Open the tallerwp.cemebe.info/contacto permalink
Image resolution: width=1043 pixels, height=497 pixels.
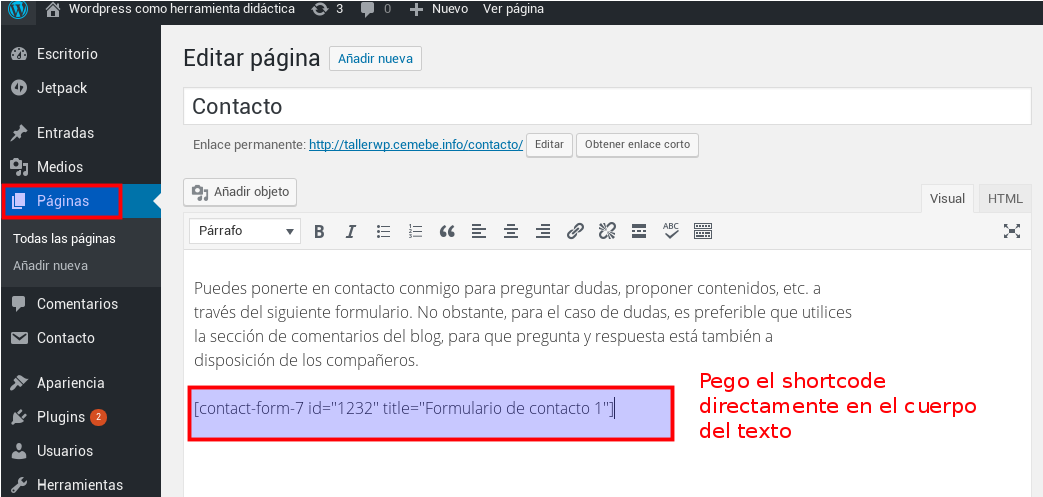pyautogui.click(x=415, y=144)
